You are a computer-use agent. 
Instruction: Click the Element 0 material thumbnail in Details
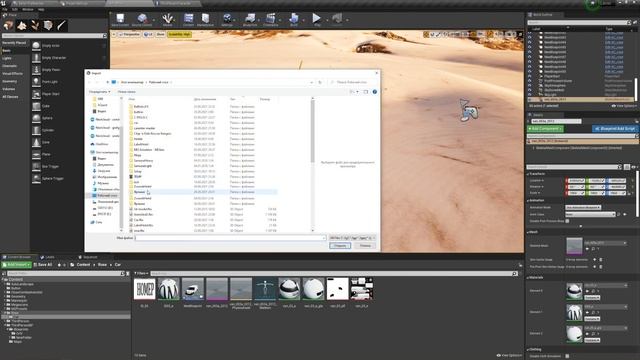(x=574, y=291)
